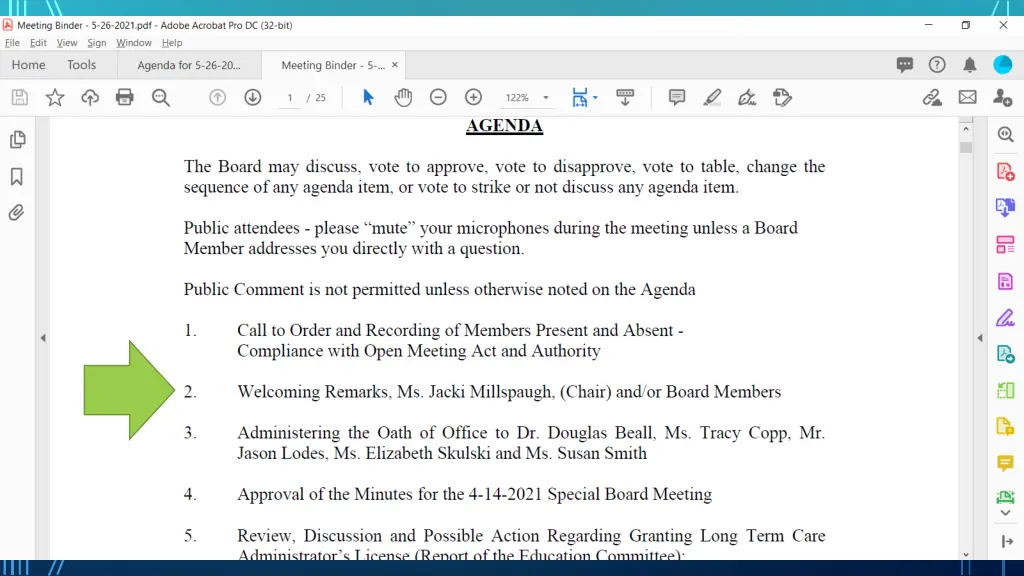Open the scrolling mode tool
This screenshot has height=576, width=1024.
(x=625, y=97)
